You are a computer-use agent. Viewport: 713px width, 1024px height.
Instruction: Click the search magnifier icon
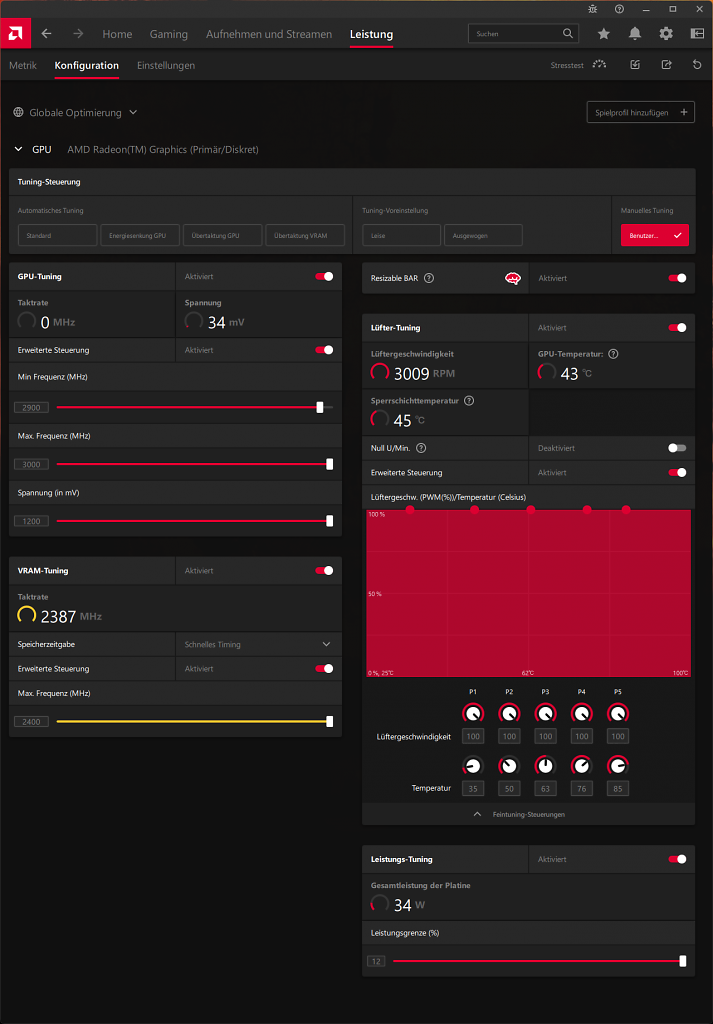coord(567,33)
